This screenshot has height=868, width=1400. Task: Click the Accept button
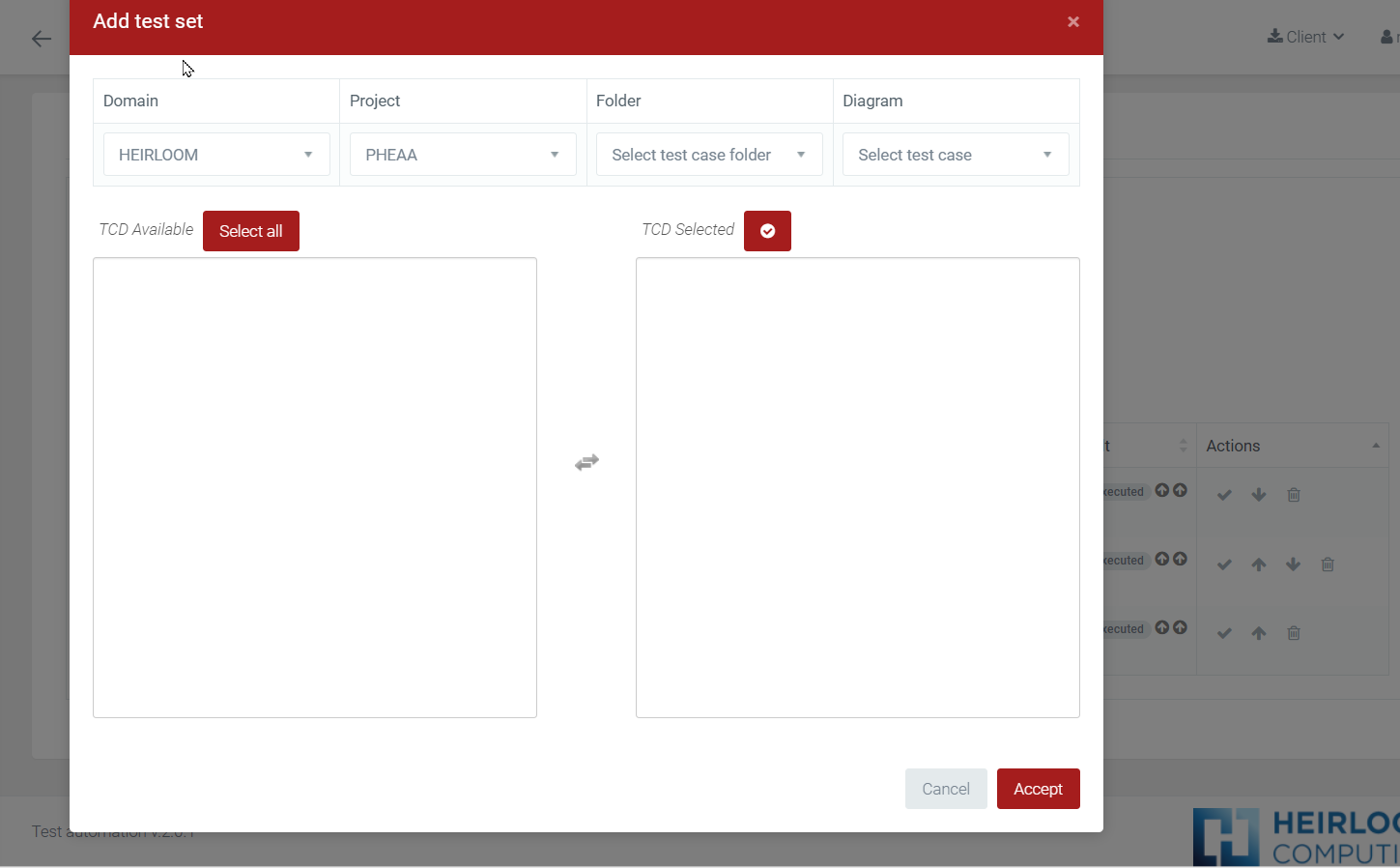click(1038, 789)
